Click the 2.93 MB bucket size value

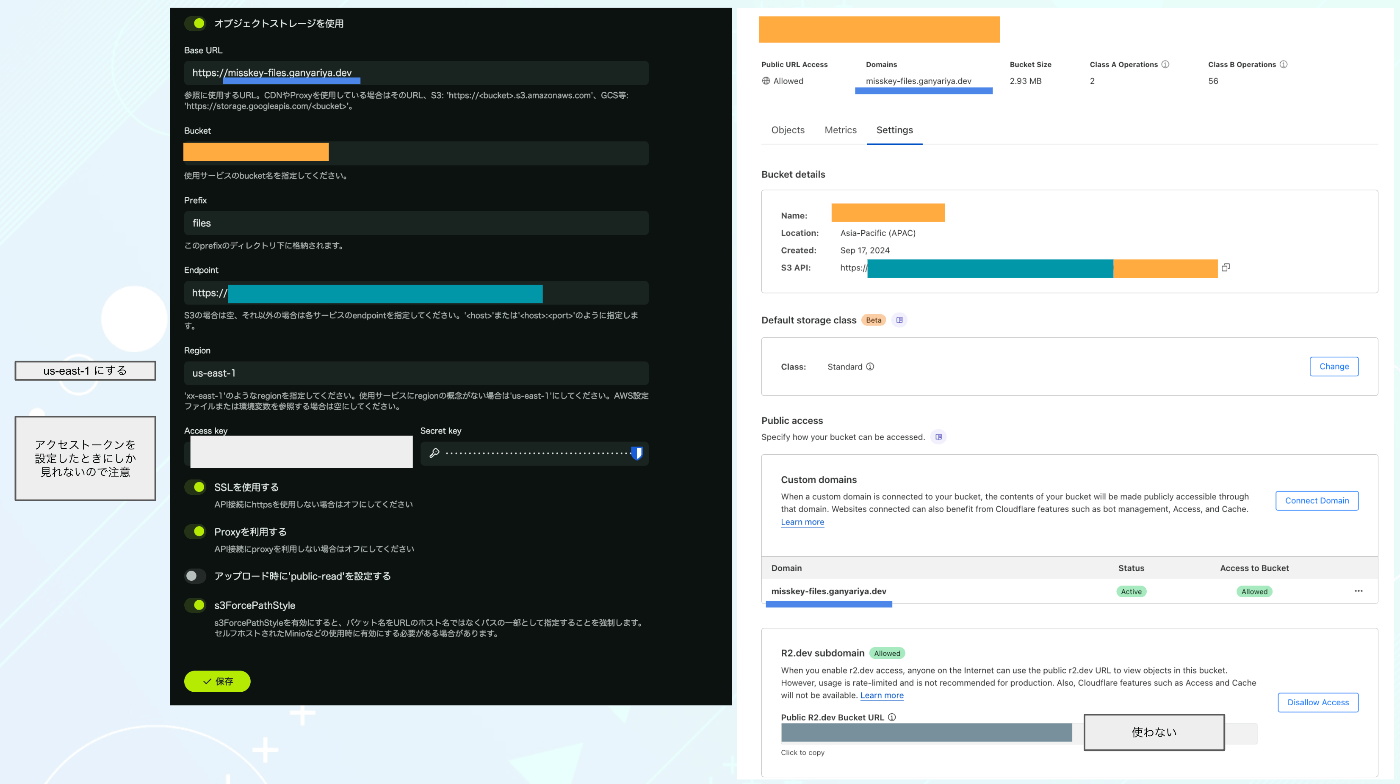tap(1025, 81)
